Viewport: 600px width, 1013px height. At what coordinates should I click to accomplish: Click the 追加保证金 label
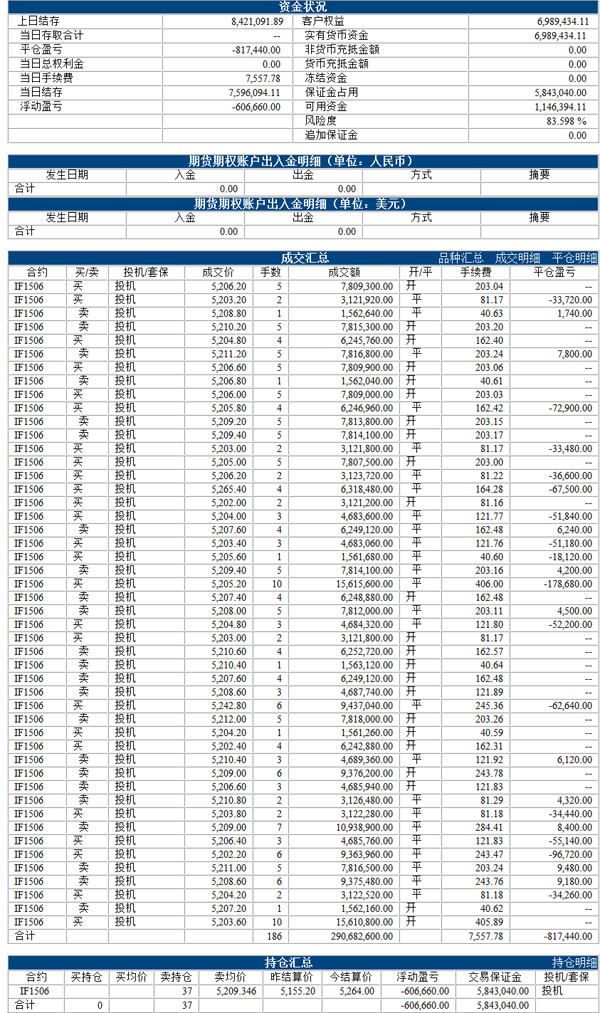331,135
